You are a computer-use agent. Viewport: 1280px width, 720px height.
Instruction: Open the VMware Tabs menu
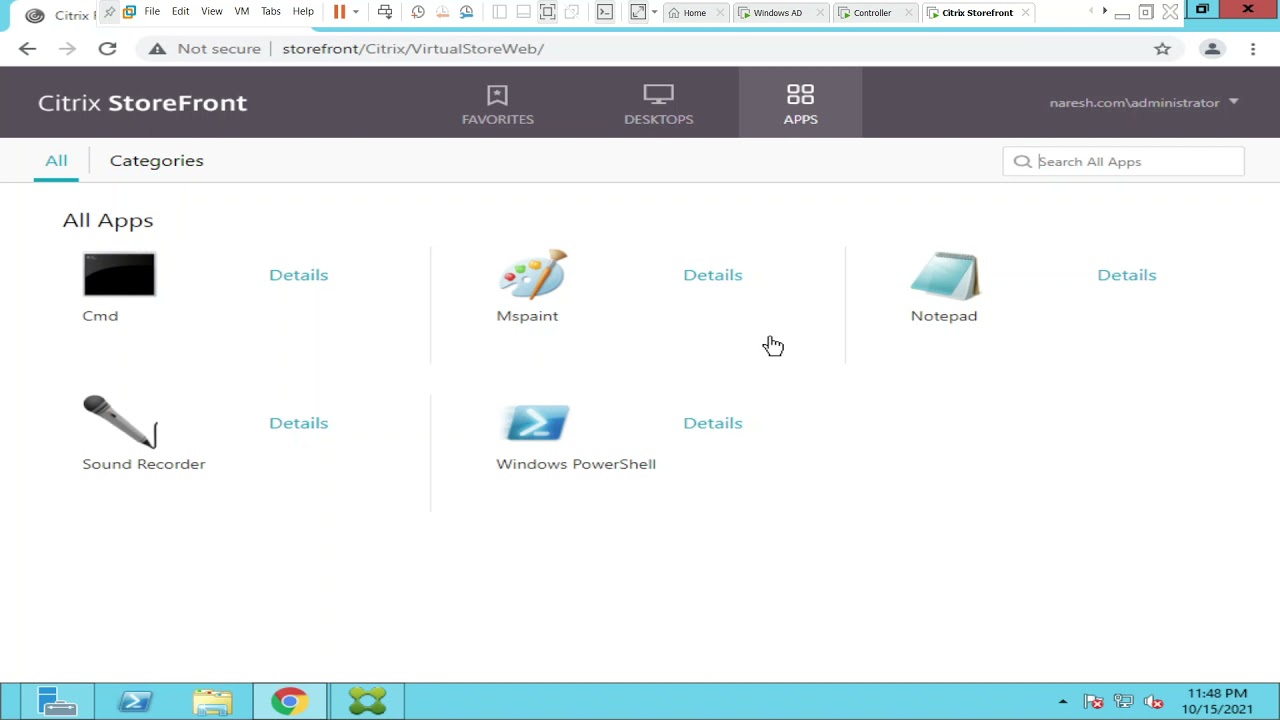click(x=270, y=12)
